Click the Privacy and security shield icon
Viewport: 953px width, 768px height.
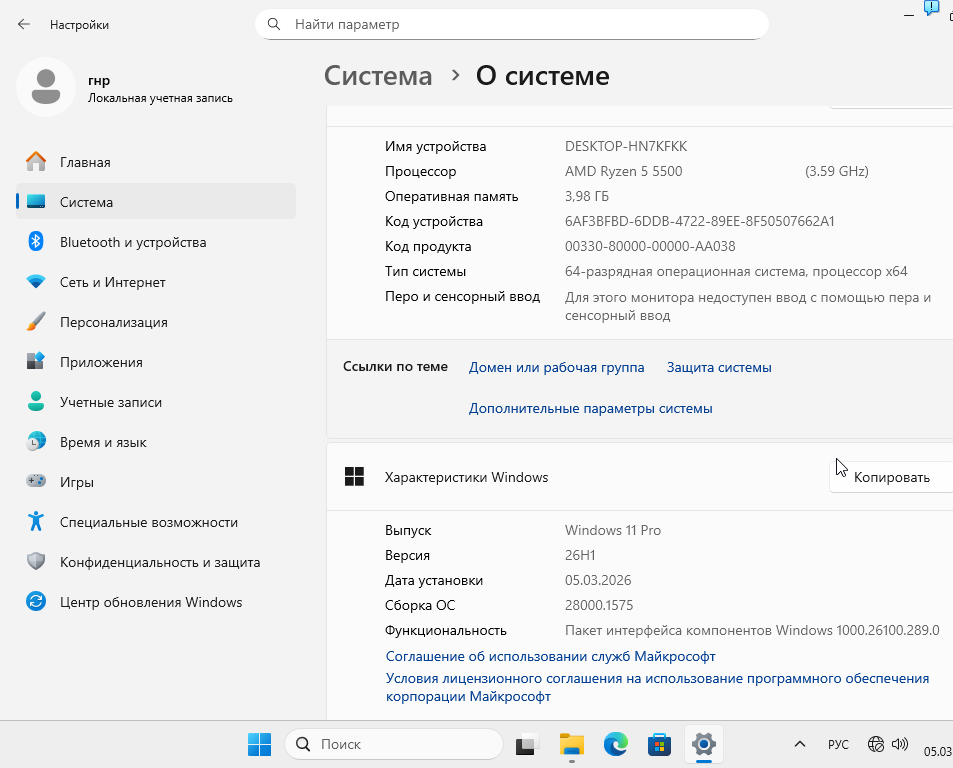[x=36, y=562]
